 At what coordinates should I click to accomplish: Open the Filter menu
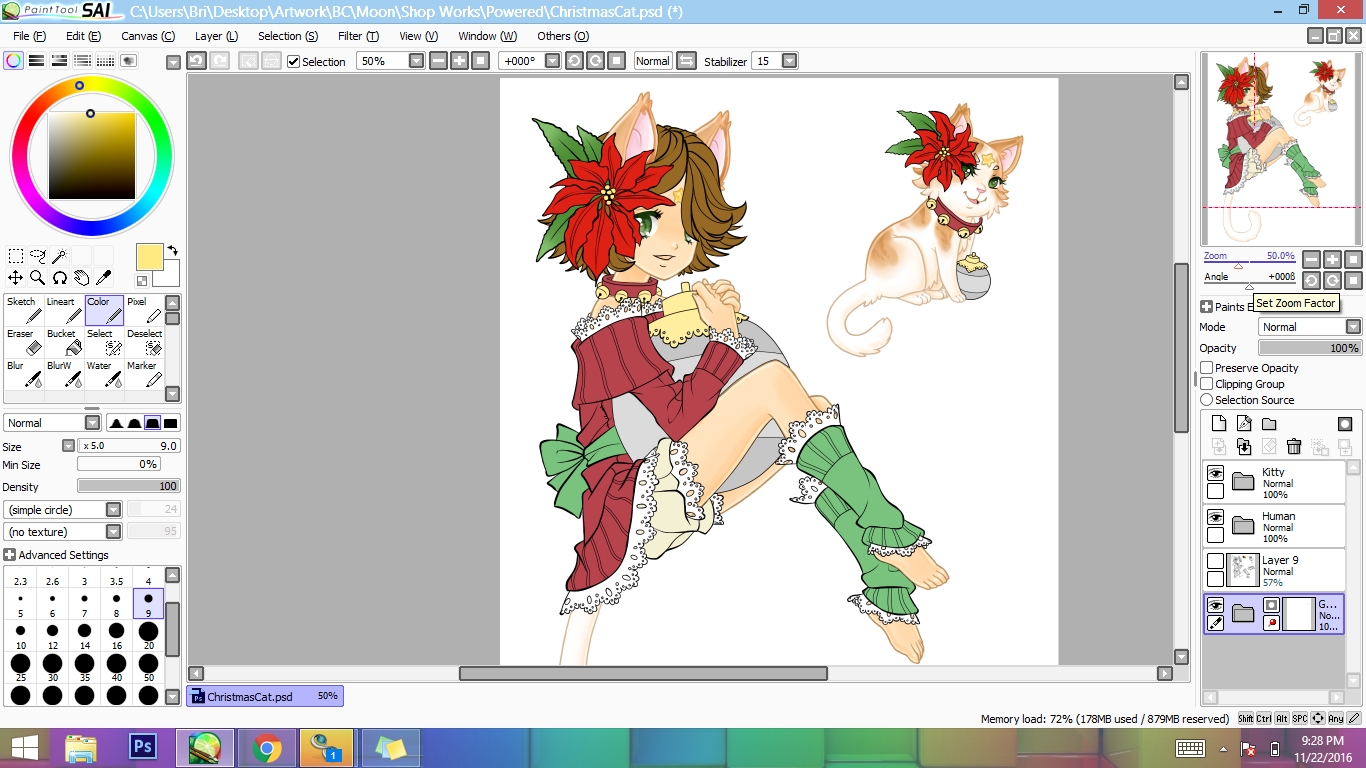click(x=358, y=36)
